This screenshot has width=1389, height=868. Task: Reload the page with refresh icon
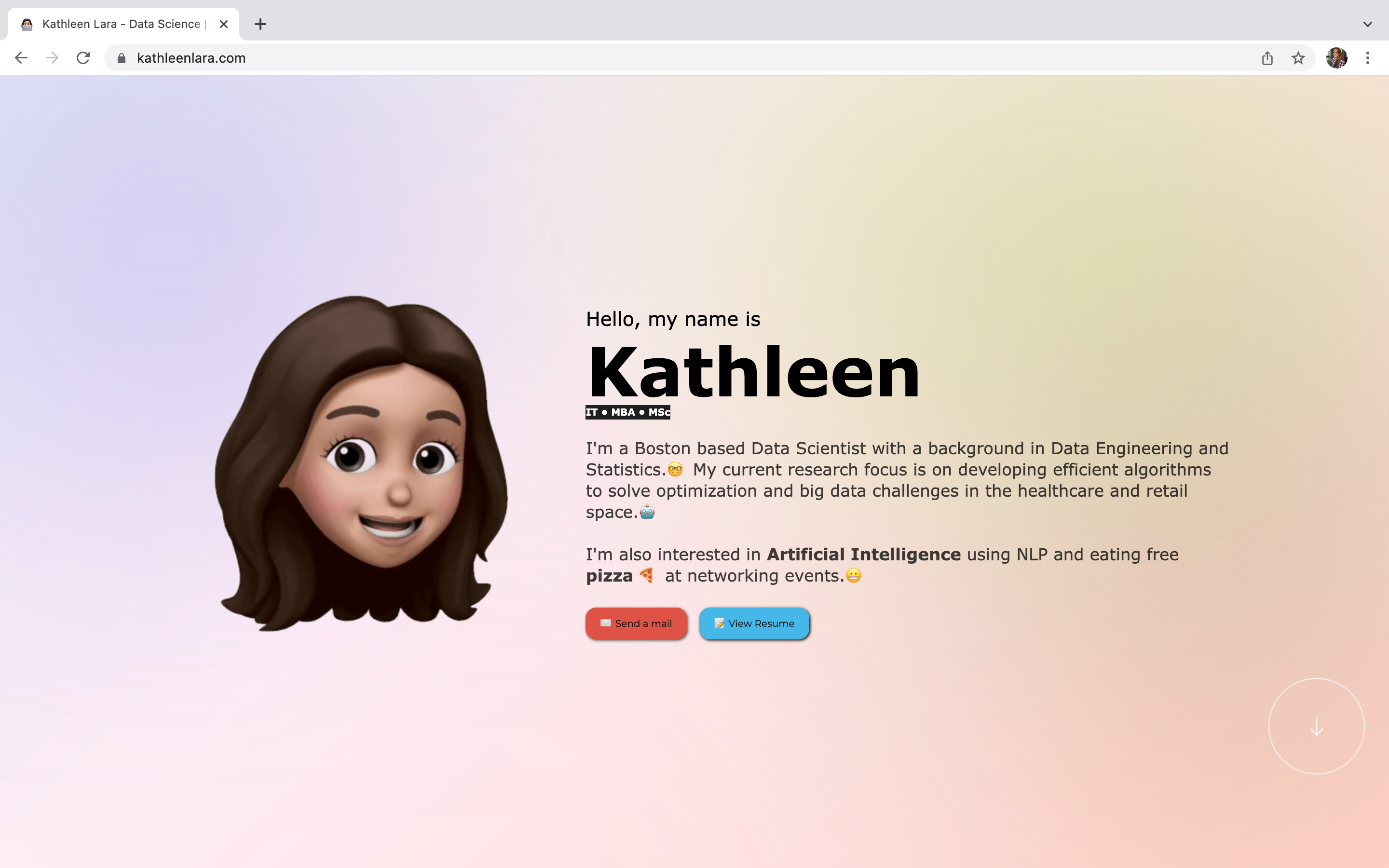83,58
